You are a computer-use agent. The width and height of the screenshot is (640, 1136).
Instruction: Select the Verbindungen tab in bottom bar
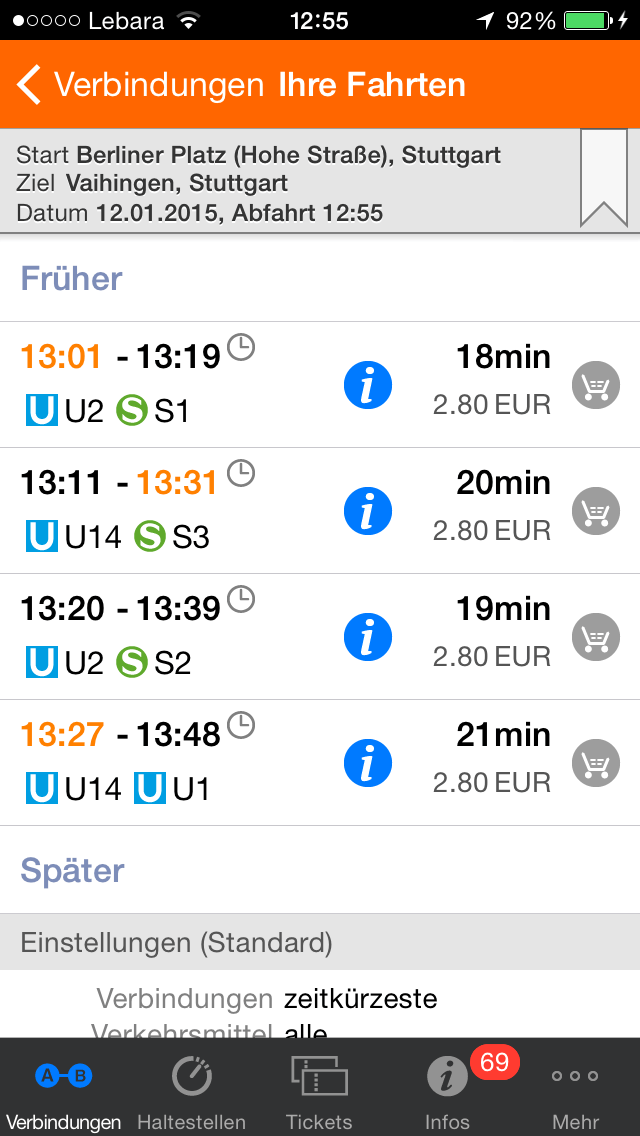tap(63, 1088)
